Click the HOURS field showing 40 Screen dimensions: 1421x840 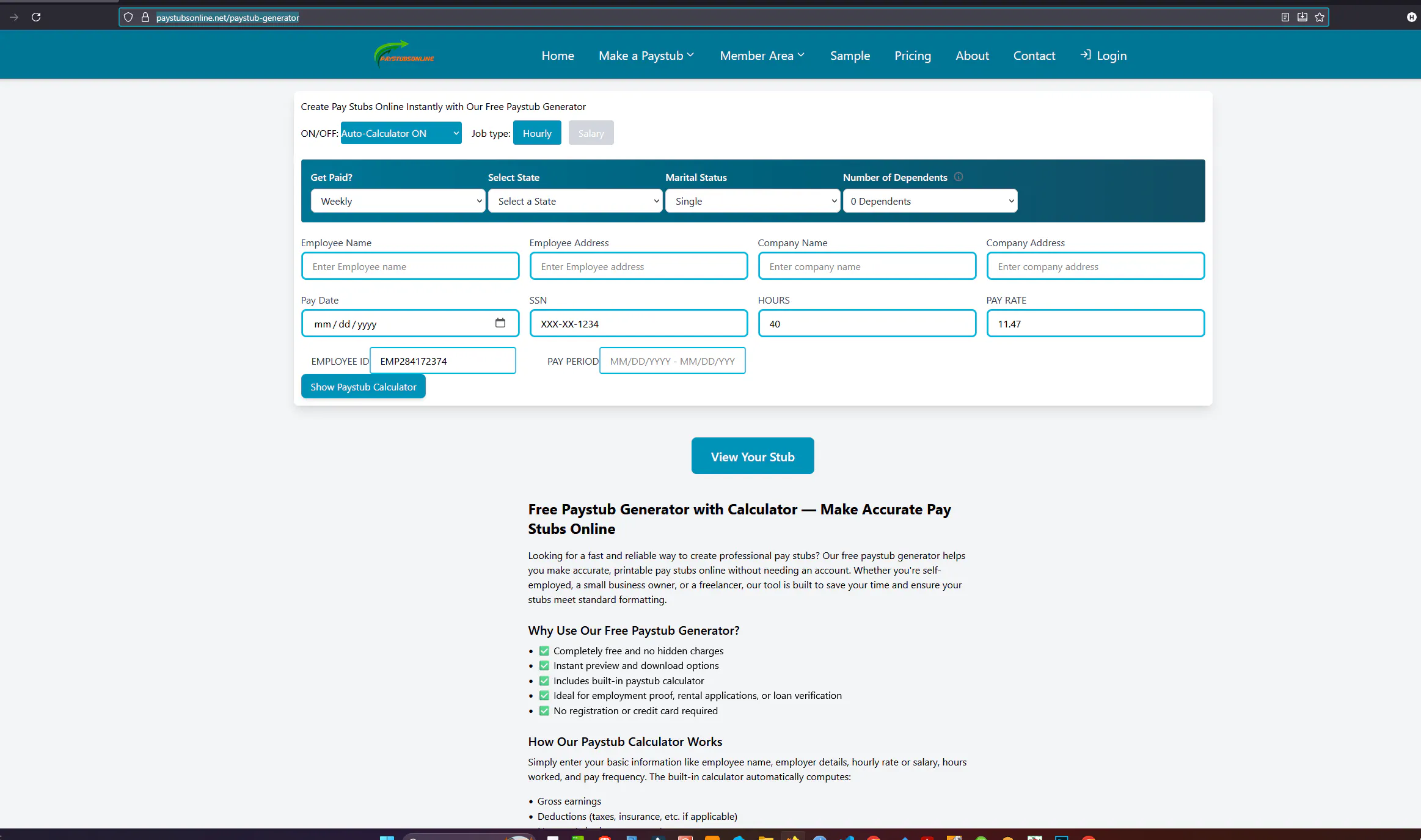[867, 324]
